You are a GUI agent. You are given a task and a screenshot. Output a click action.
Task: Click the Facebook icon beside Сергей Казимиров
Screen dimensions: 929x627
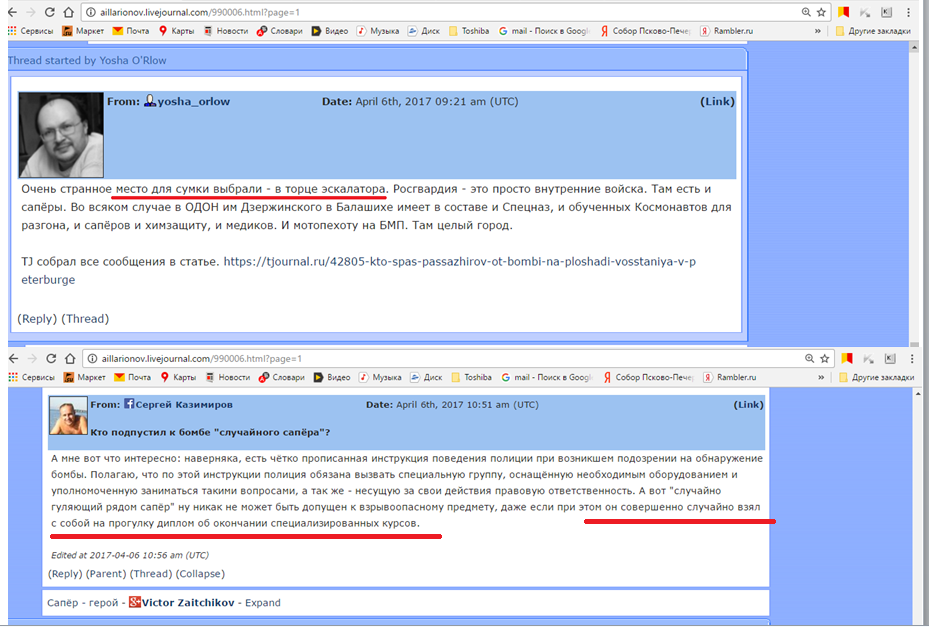click(x=129, y=404)
